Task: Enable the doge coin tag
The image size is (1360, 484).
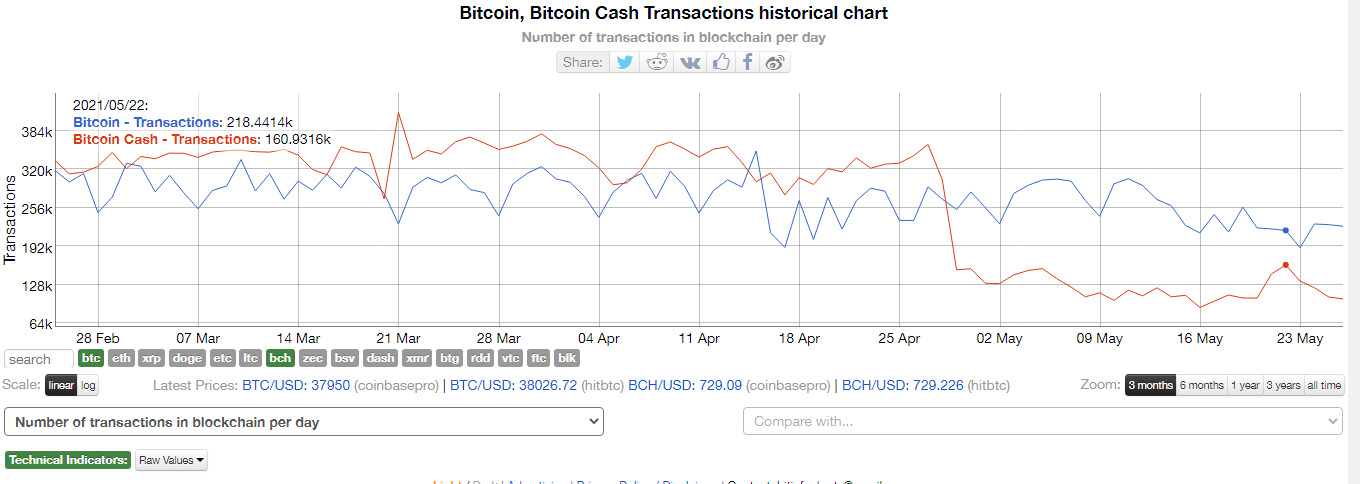Action: pyautogui.click(x=187, y=358)
